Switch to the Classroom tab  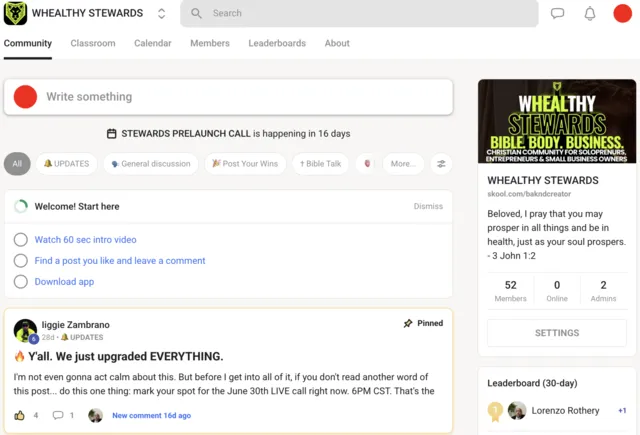(93, 43)
